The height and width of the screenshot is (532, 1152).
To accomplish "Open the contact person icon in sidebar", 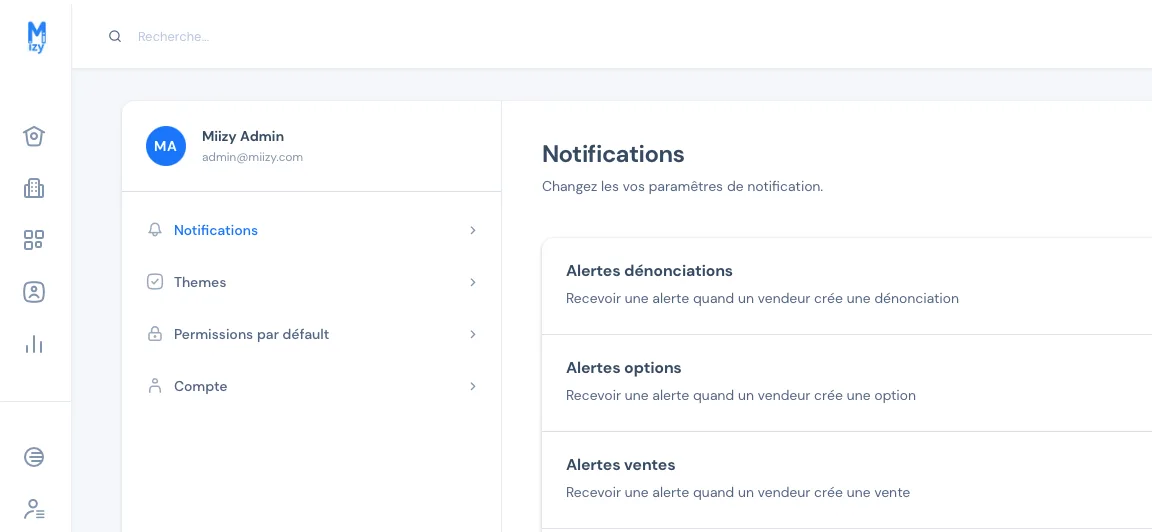I will click(34, 292).
